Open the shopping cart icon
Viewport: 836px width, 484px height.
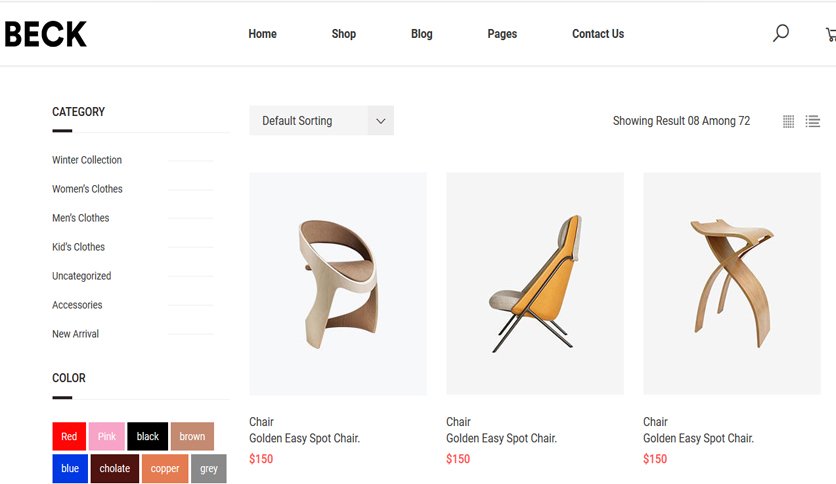coord(831,34)
